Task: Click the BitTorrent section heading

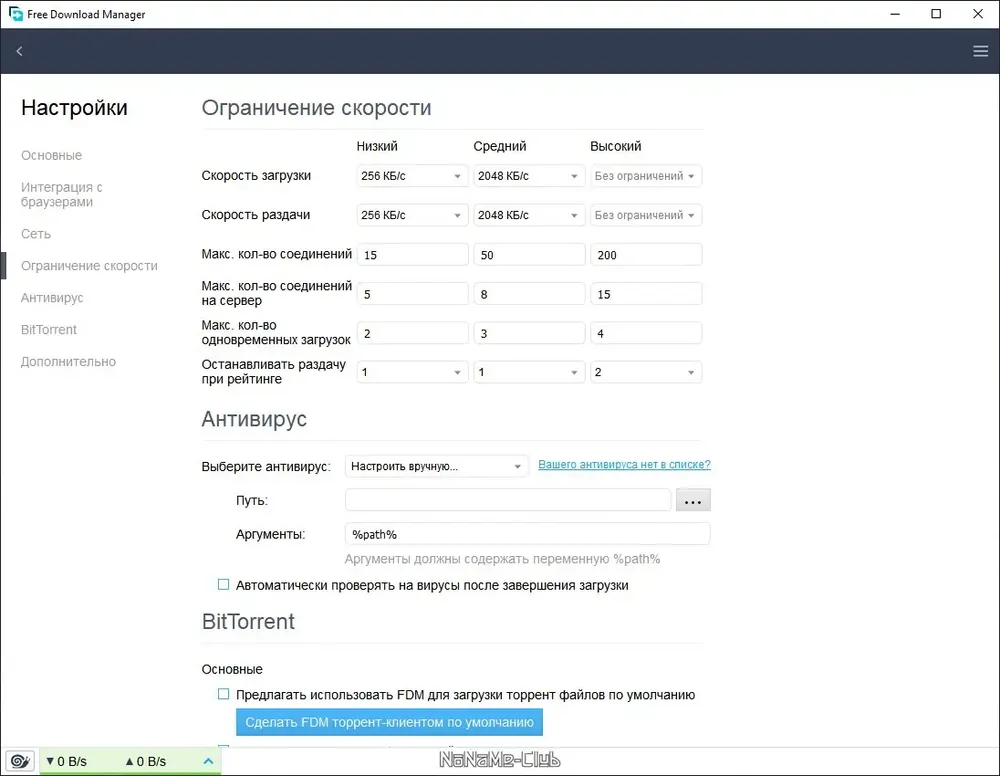Action: point(248,622)
